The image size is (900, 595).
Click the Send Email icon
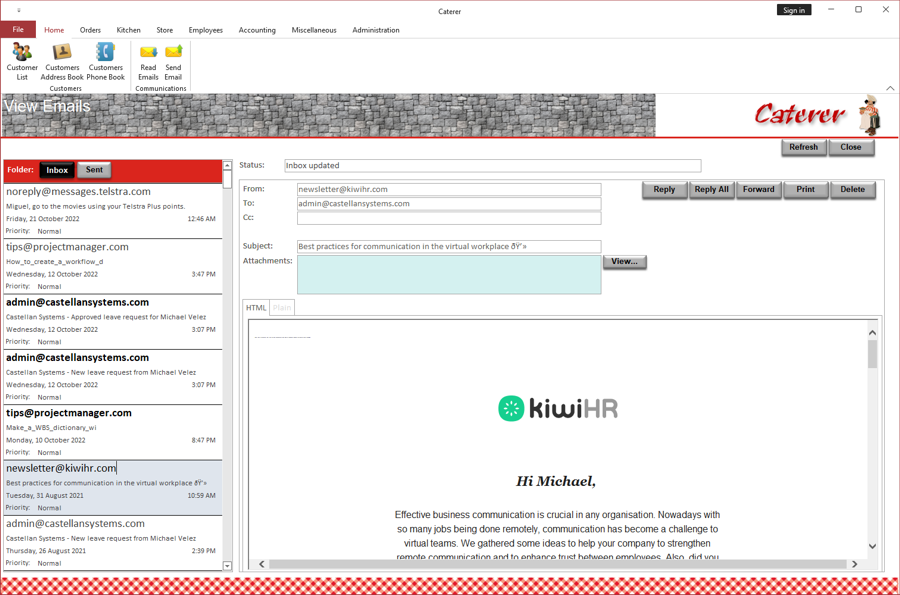click(x=173, y=61)
